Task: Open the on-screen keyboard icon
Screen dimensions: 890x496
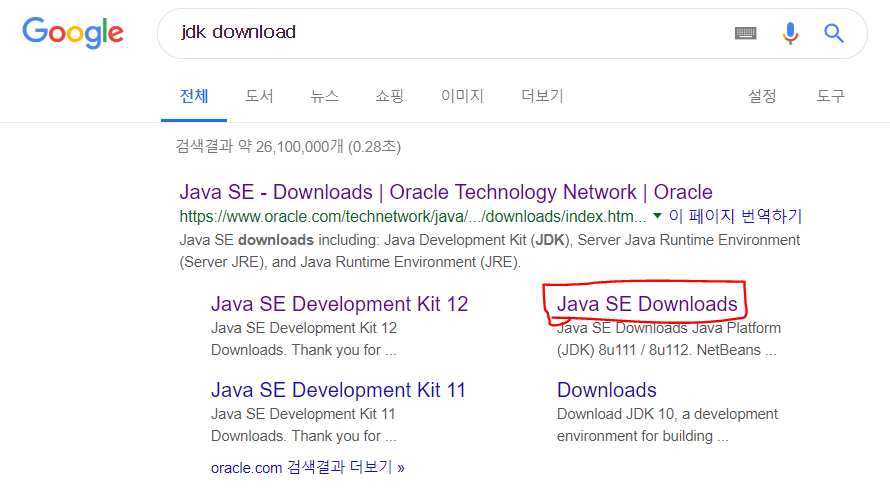Action: 745,33
